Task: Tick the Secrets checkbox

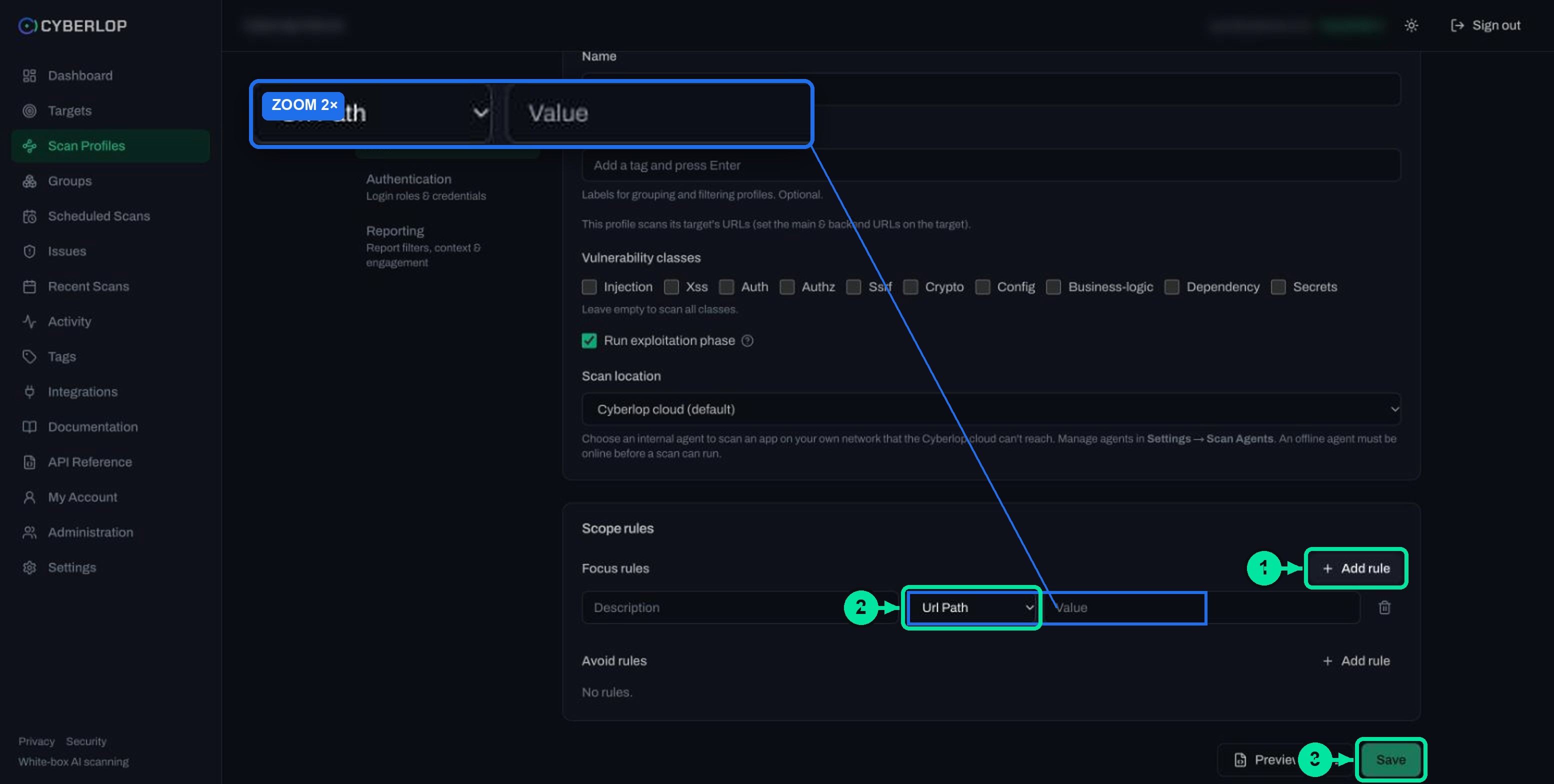Action: click(x=1277, y=287)
